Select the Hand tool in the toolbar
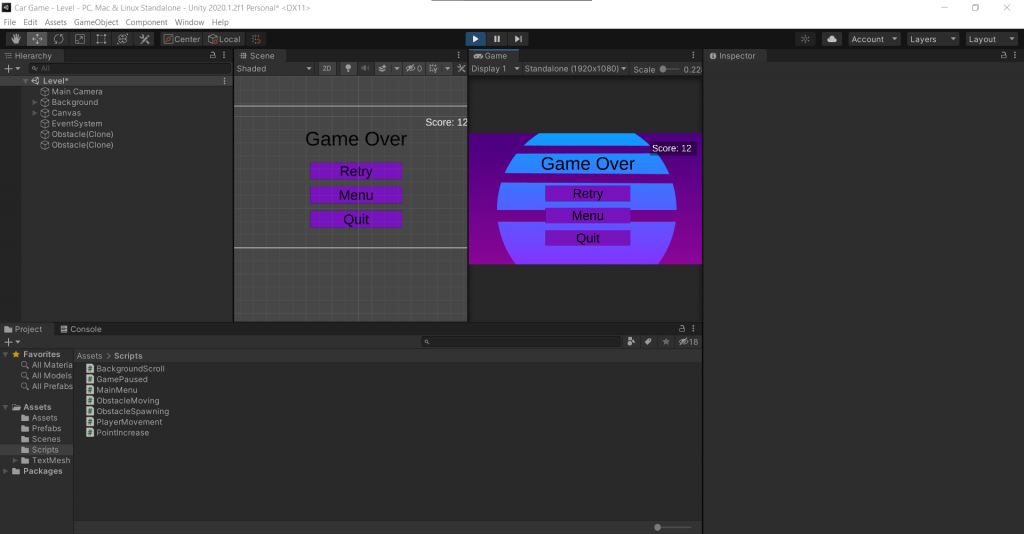 [15, 39]
